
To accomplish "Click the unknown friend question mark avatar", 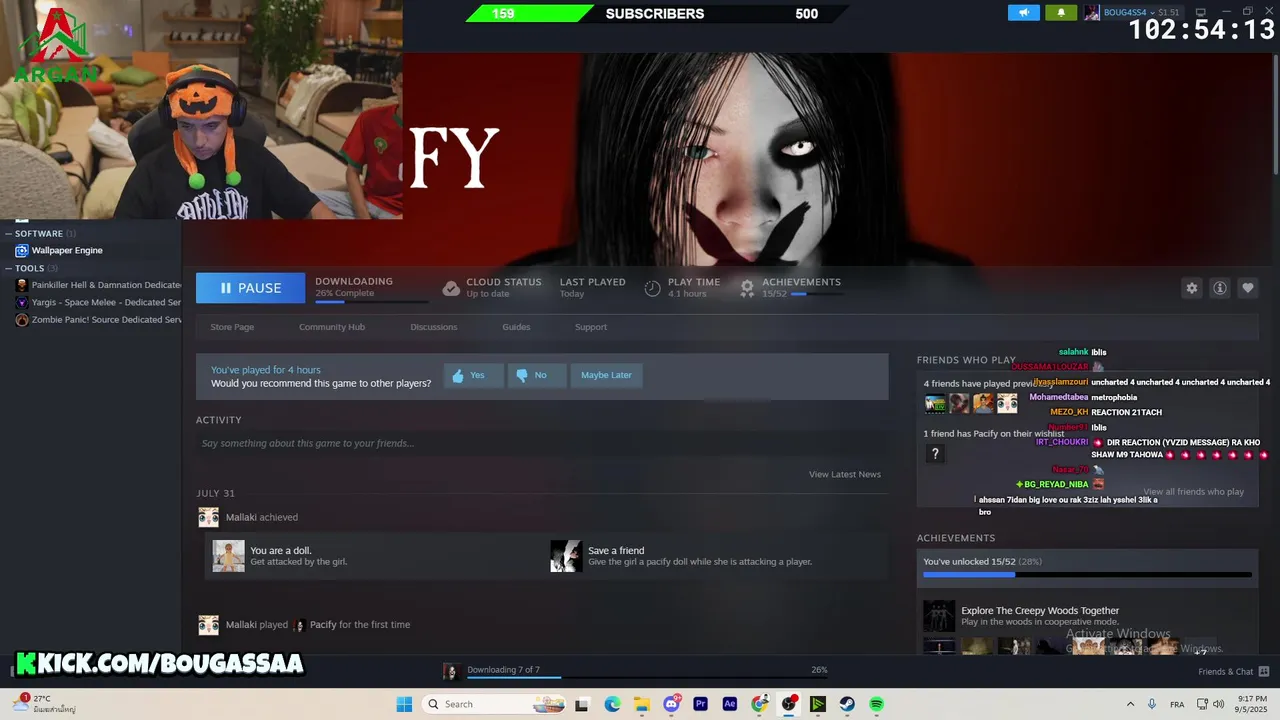I will tap(935, 454).
